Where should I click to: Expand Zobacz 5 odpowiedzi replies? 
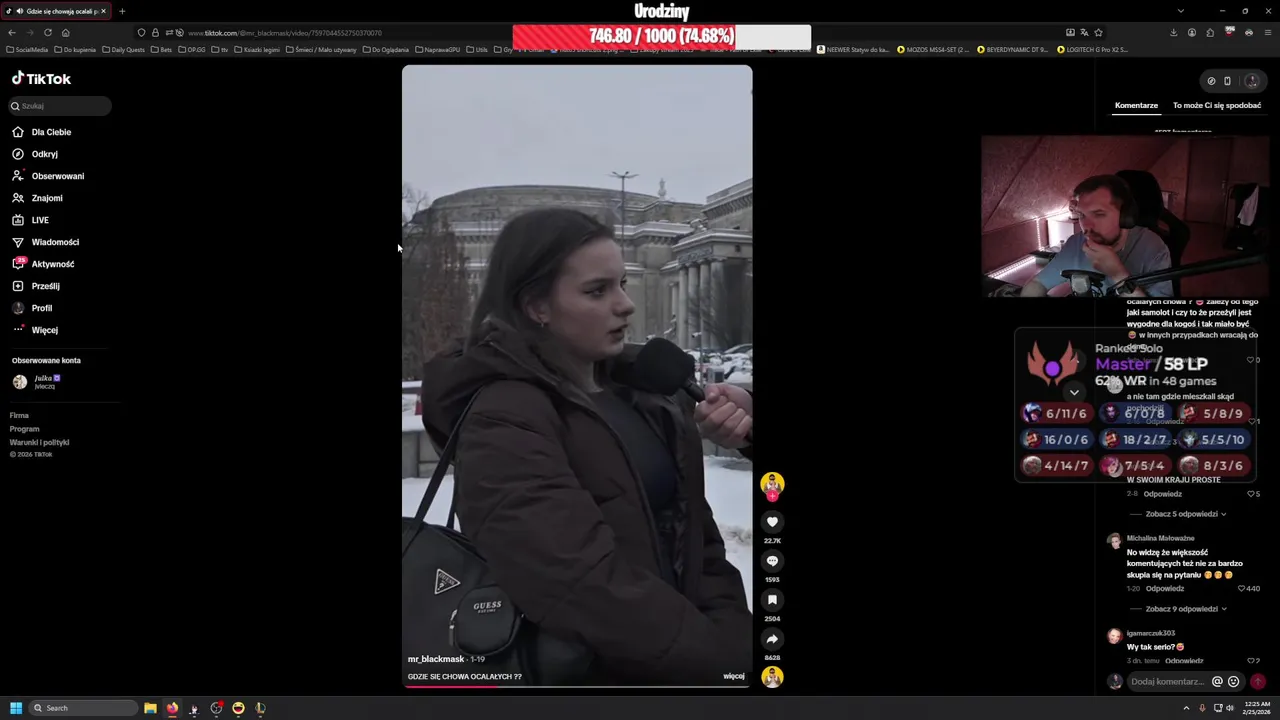pyautogui.click(x=1186, y=514)
